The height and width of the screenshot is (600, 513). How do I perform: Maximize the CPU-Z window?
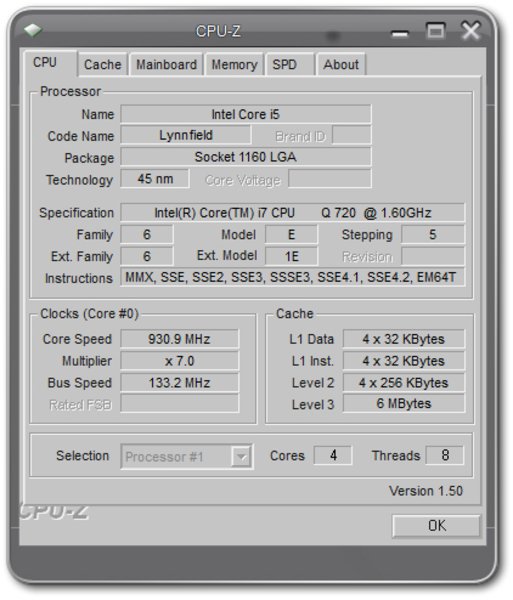pyautogui.click(x=435, y=30)
